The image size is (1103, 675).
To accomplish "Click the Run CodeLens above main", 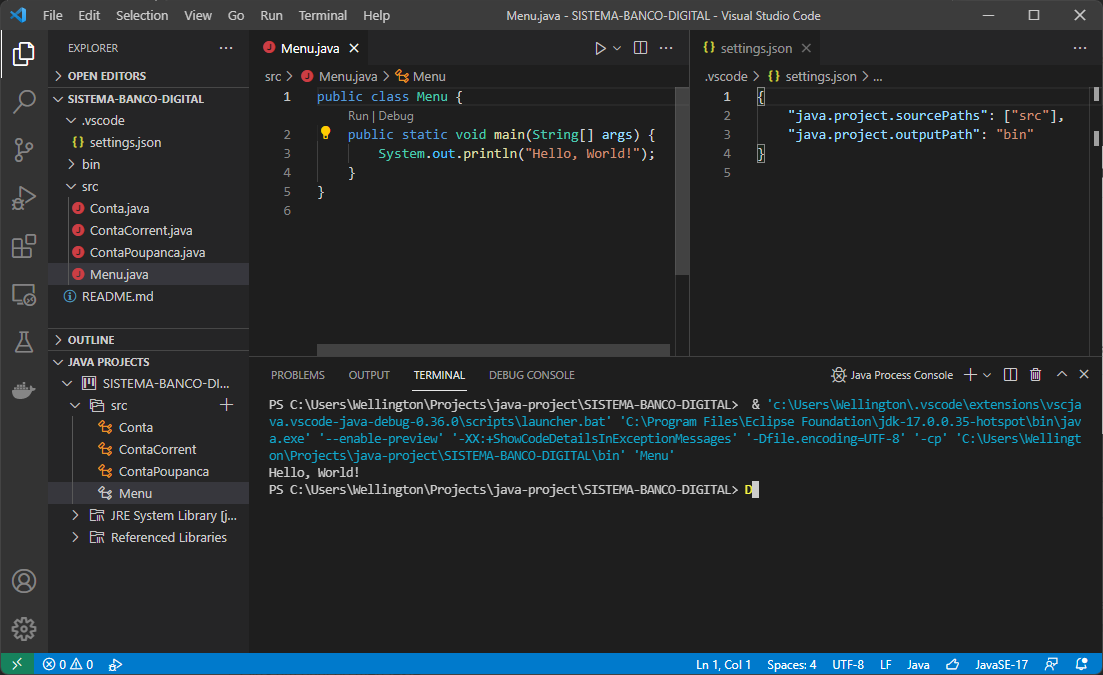I will pyautogui.click(x=358, y=116).
